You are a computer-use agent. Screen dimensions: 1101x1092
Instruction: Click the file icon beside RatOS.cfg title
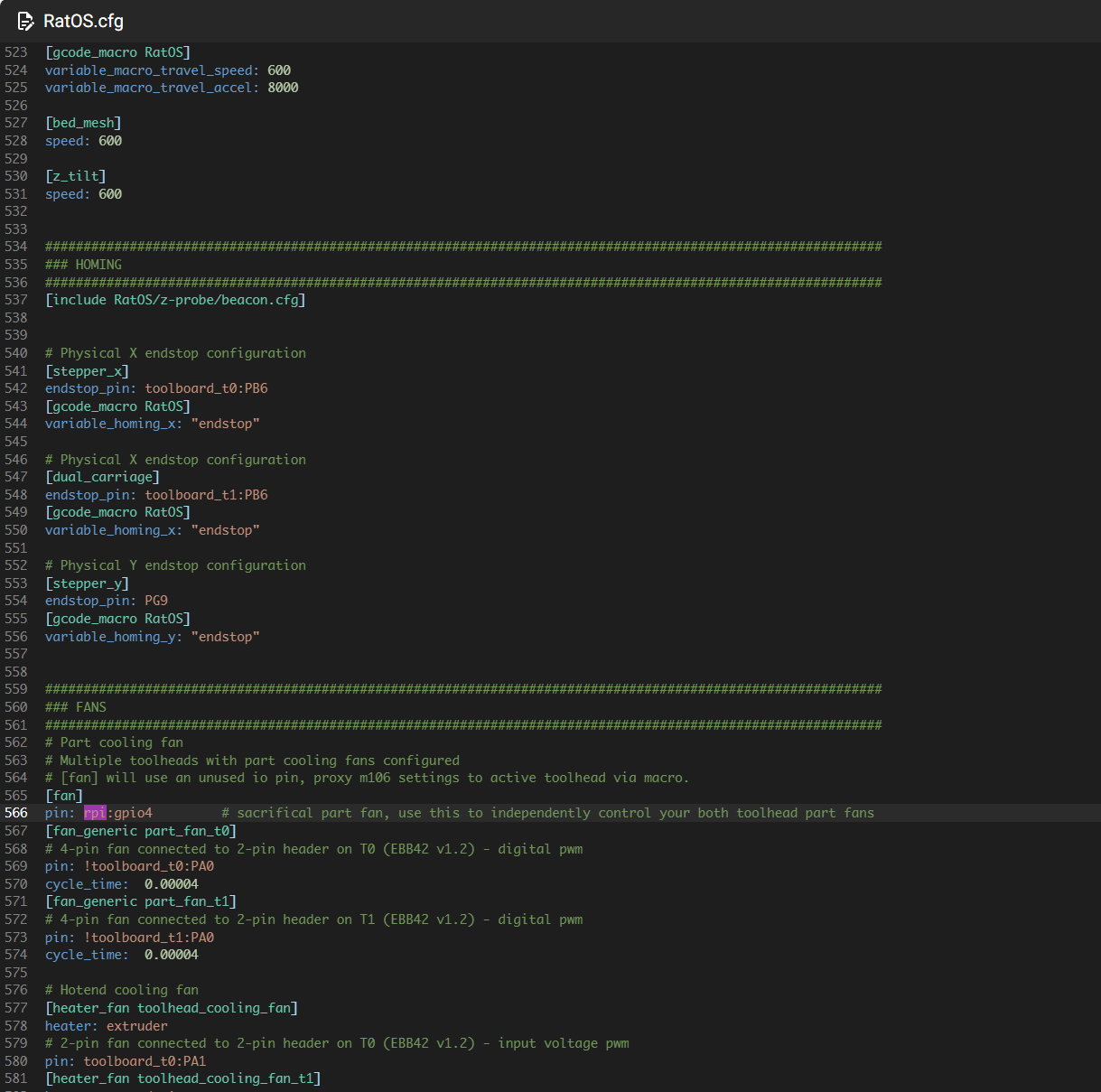pos(26,21)
